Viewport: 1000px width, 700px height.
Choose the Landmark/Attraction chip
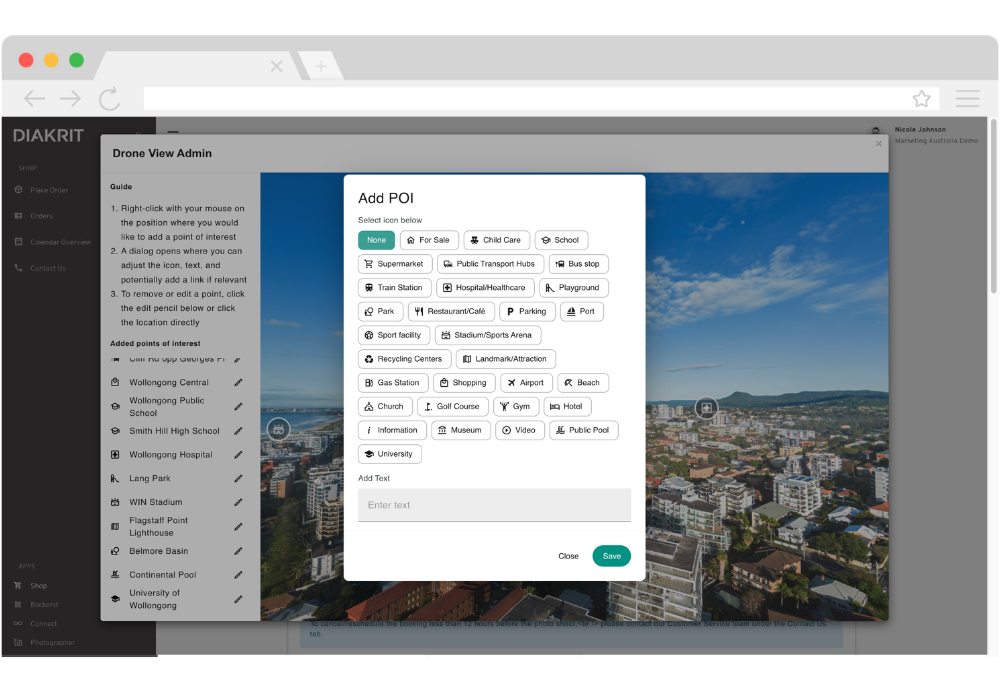506,359
